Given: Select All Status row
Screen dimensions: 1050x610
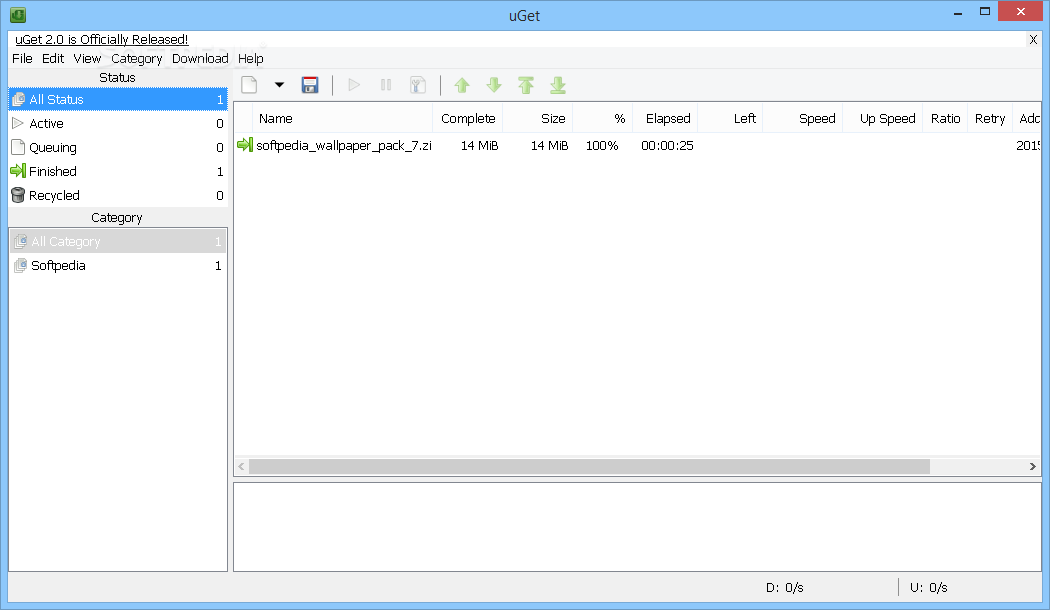Looking at the screenshot, I should (x=118, y=99).
